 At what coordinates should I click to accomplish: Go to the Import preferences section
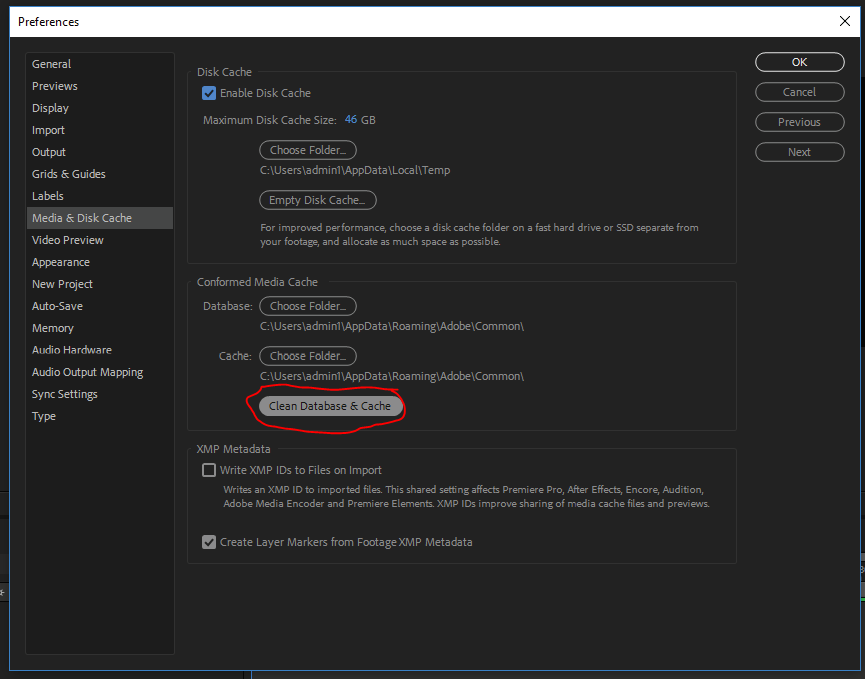[x=48, y=130]
